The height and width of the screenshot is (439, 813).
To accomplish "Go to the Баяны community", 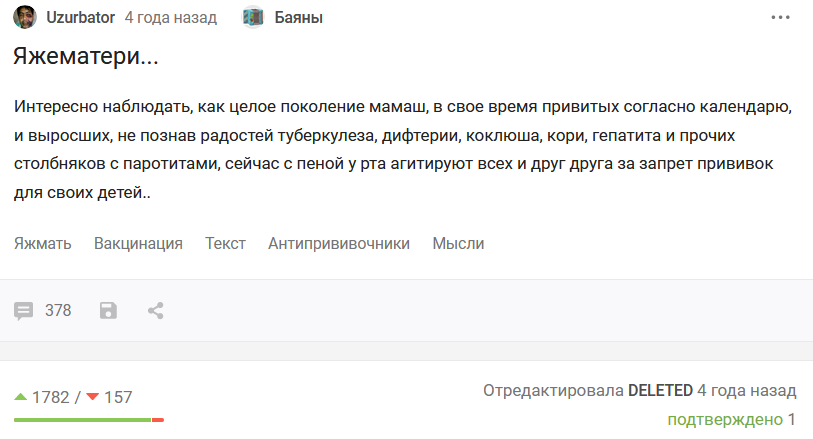I will [299, 17].
